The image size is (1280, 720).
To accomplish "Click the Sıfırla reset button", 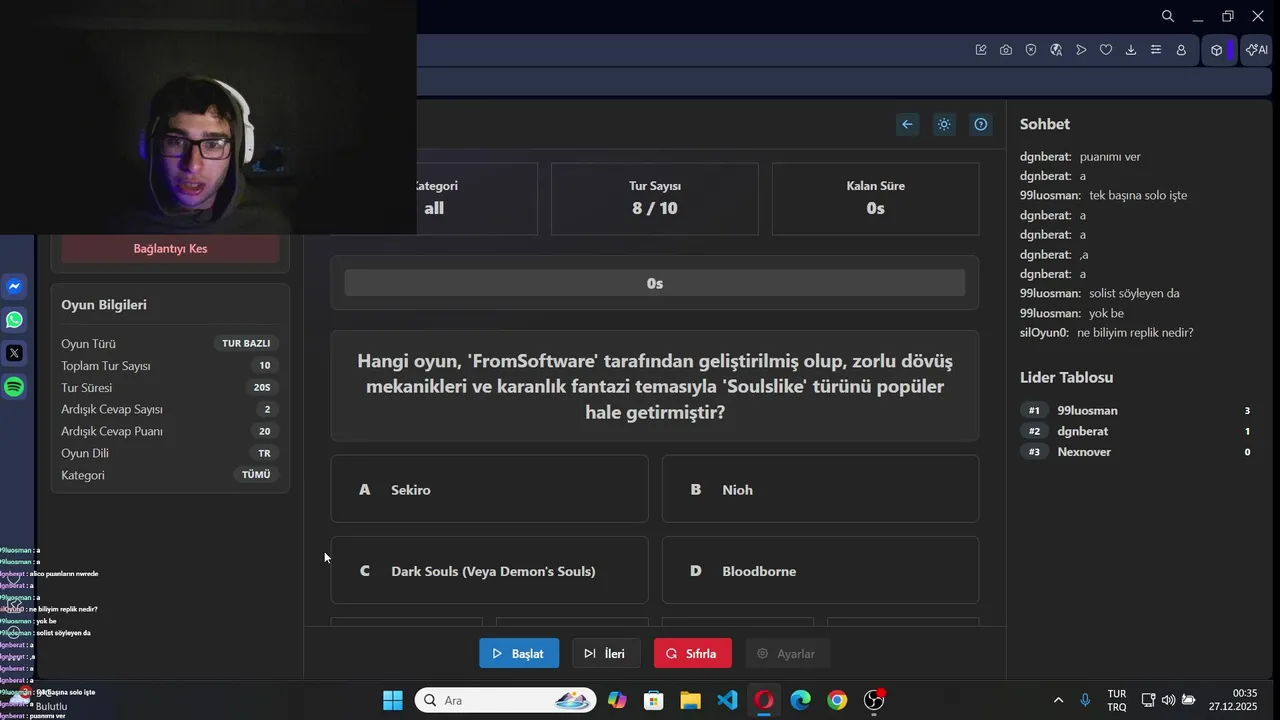I will tap(692, 653).
